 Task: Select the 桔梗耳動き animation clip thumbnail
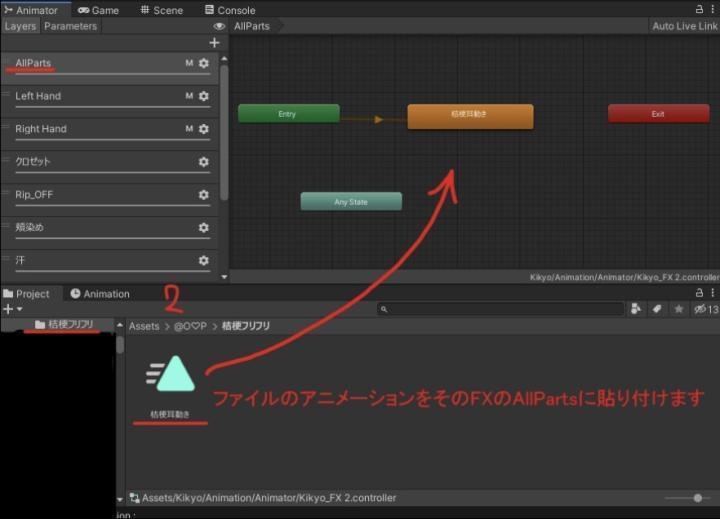point(170,374)
